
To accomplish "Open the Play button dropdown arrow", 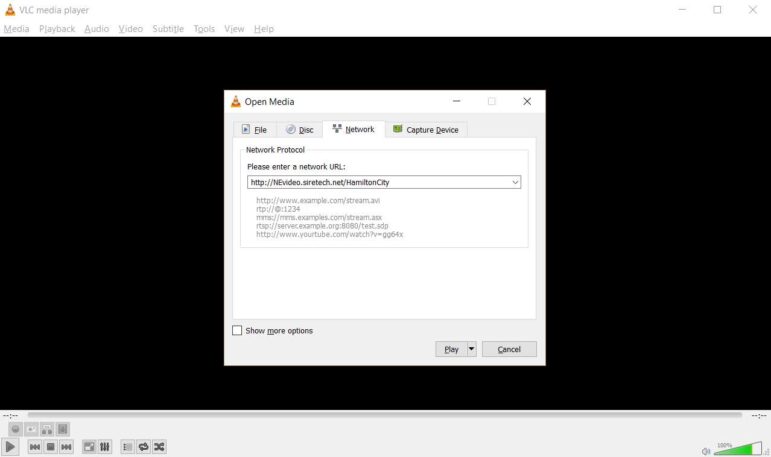I will coord(471,349).
